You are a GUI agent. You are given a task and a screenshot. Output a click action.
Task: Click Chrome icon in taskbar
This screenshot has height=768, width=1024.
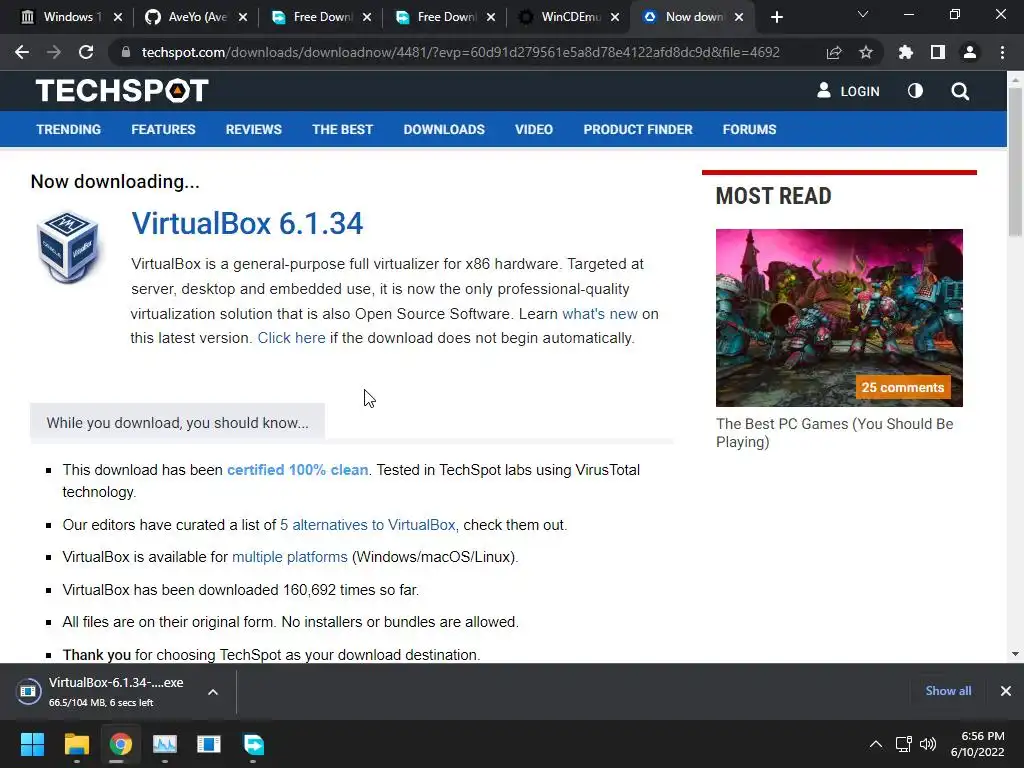point(121,744)
